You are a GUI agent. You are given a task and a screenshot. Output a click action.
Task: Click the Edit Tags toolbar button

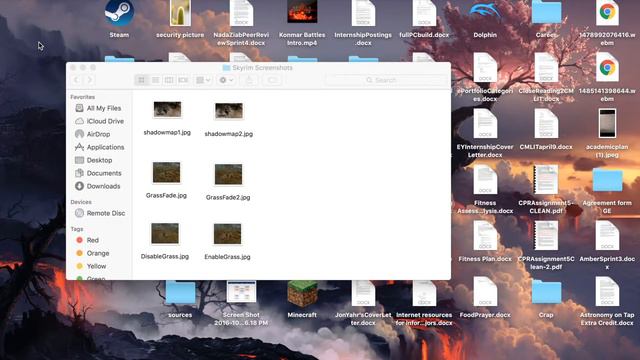273,80
